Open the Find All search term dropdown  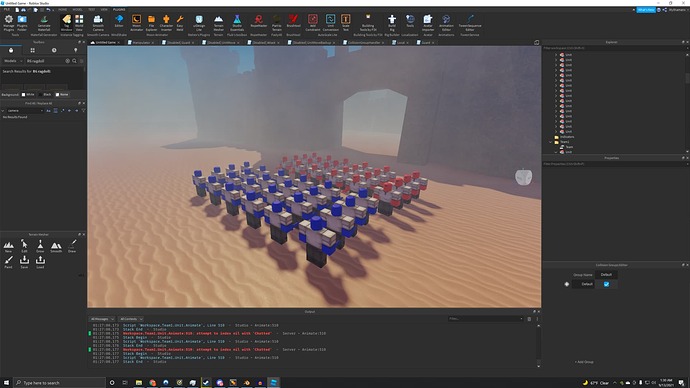[42, 111]
